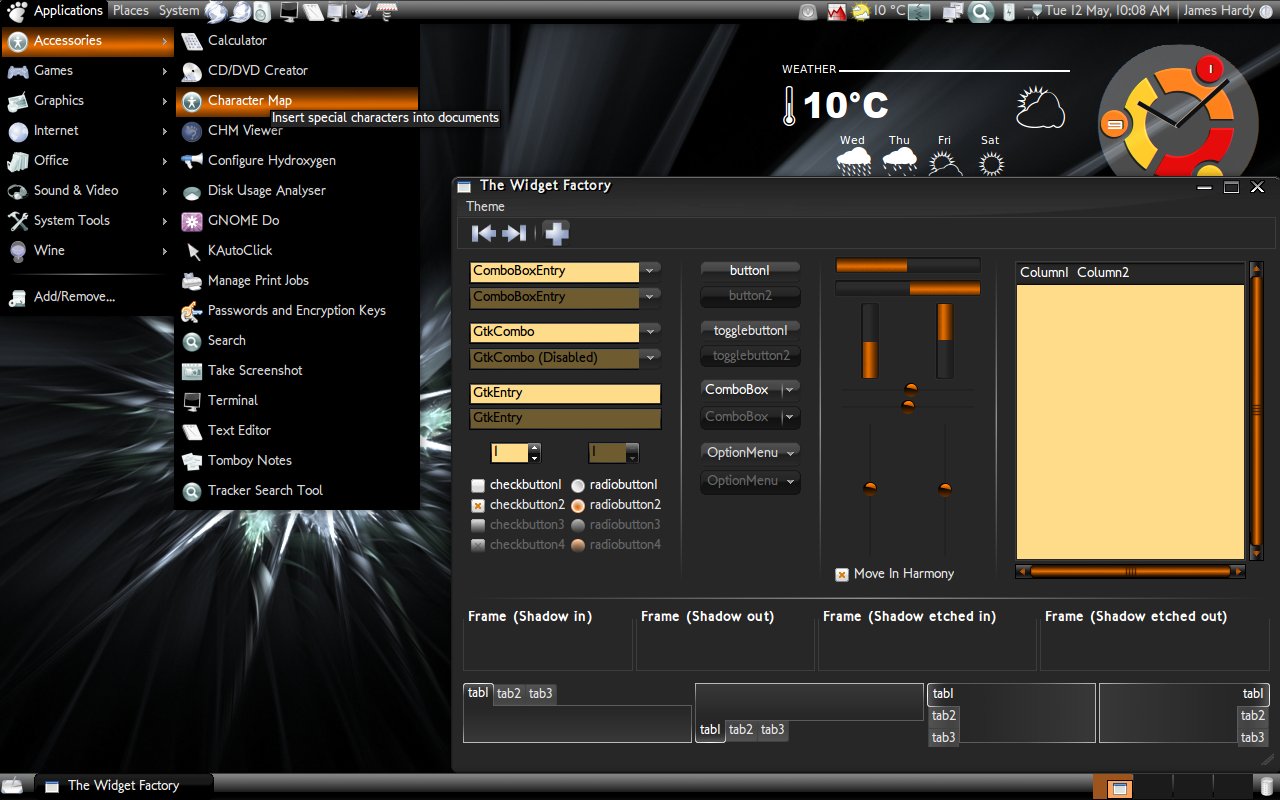This screenshot has height=800, width=1280.
Task: Open the system monitor graph applet
Action: tap(837, 12)
